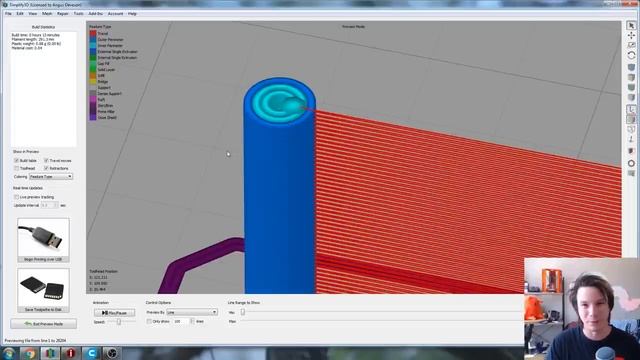Uncheck the Build table checkbox
Viewport: 640px width, 360px height.
pos(16,160)
